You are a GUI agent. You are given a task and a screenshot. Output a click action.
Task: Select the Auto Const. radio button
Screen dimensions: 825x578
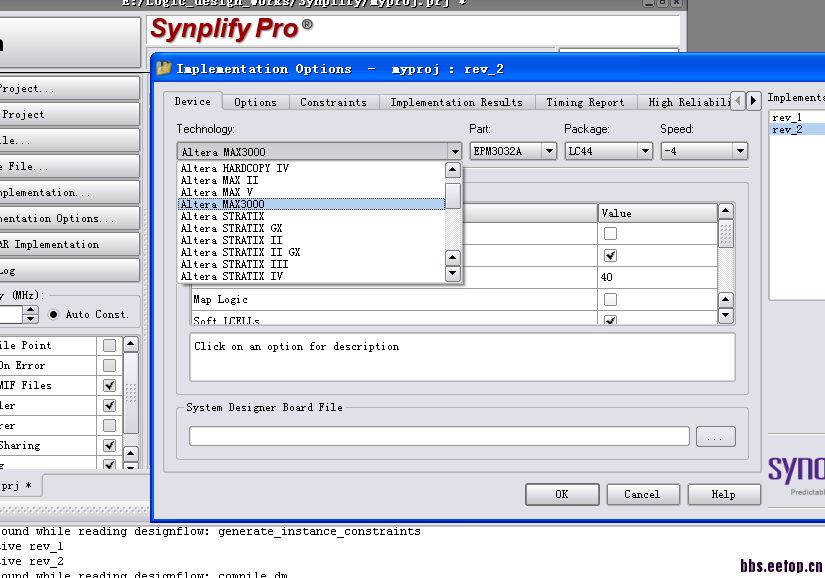[53, 314]
